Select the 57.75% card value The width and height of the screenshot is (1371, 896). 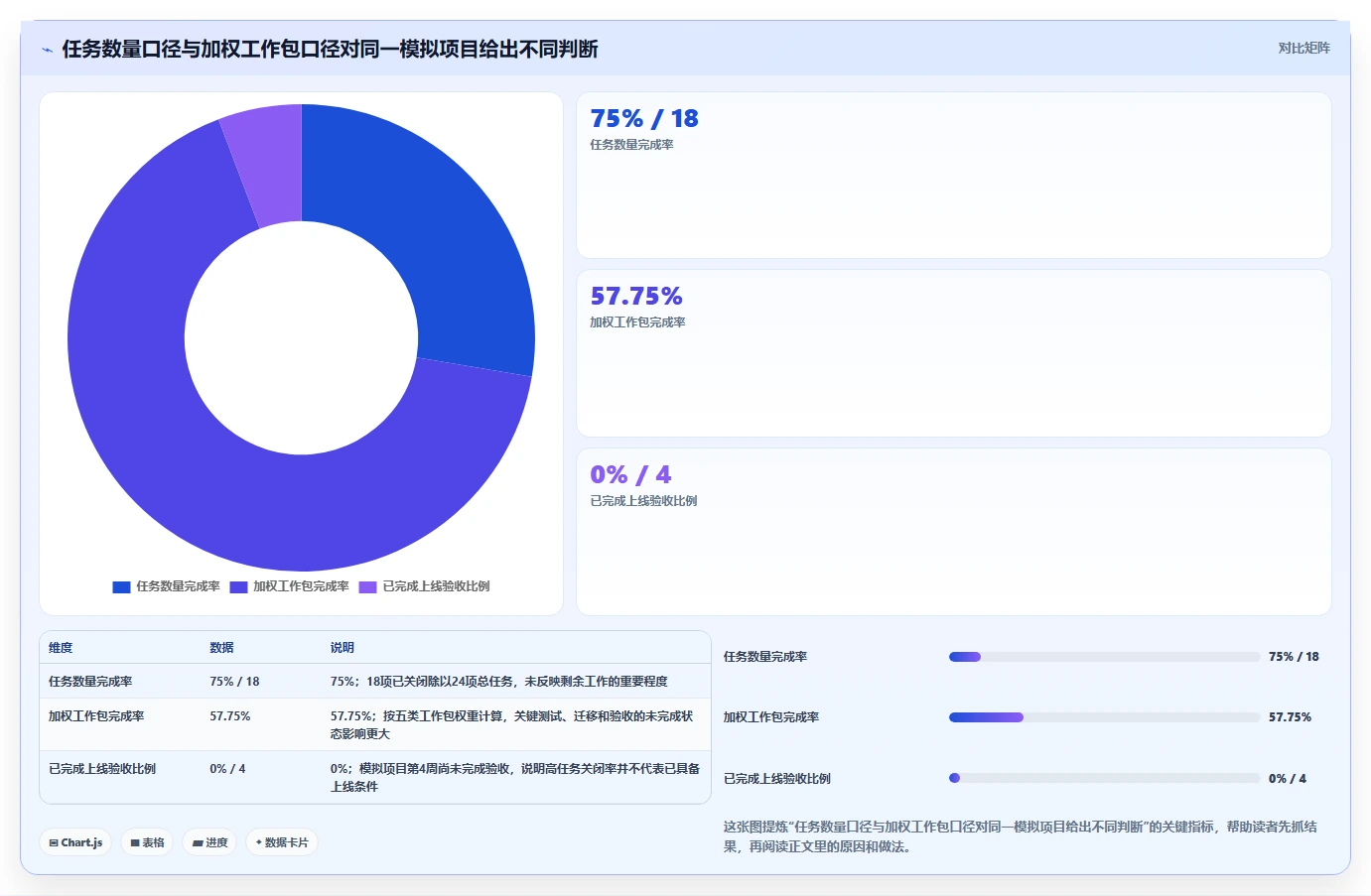pyautogui.click(x=636, y=296)
